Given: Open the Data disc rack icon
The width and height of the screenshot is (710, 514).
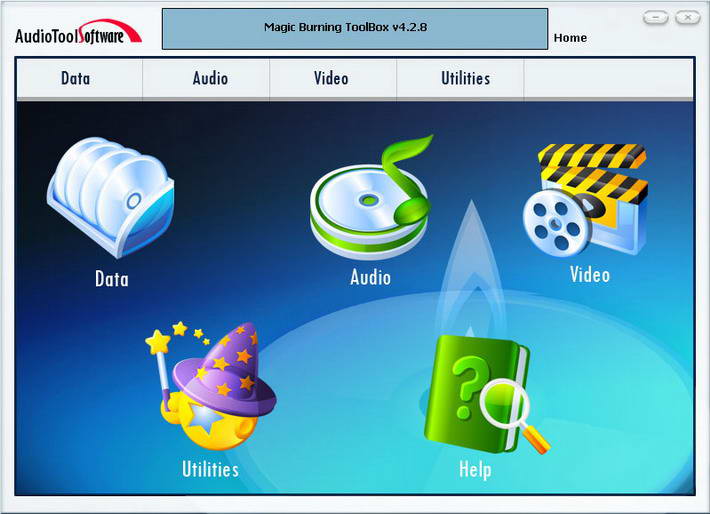Looking at the screenshot, I should click(x=110, y=197).
